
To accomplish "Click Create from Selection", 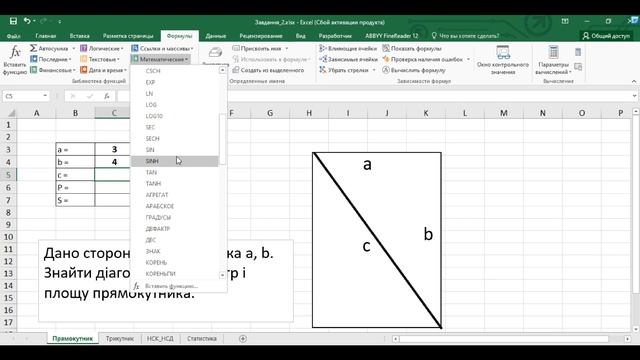I will click(268, 70).
